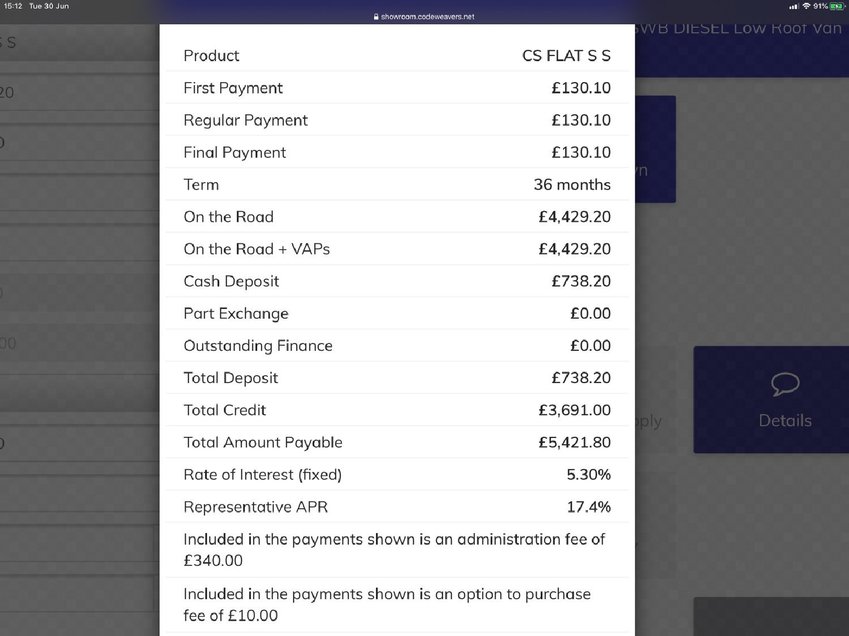Tap the Term 36 months row
The width and height of the screenshot is (849, 636).
[397, 185]
